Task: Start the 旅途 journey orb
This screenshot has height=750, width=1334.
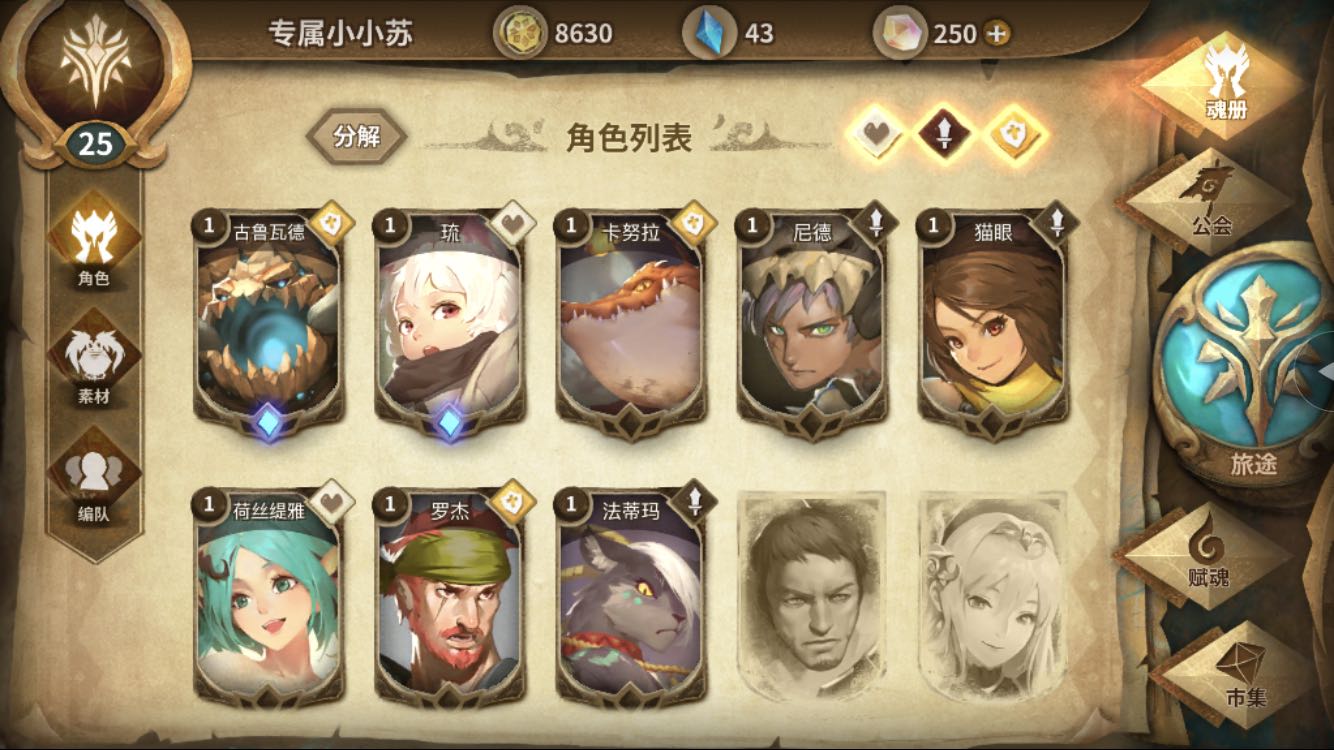Action: pos(1247,365)
